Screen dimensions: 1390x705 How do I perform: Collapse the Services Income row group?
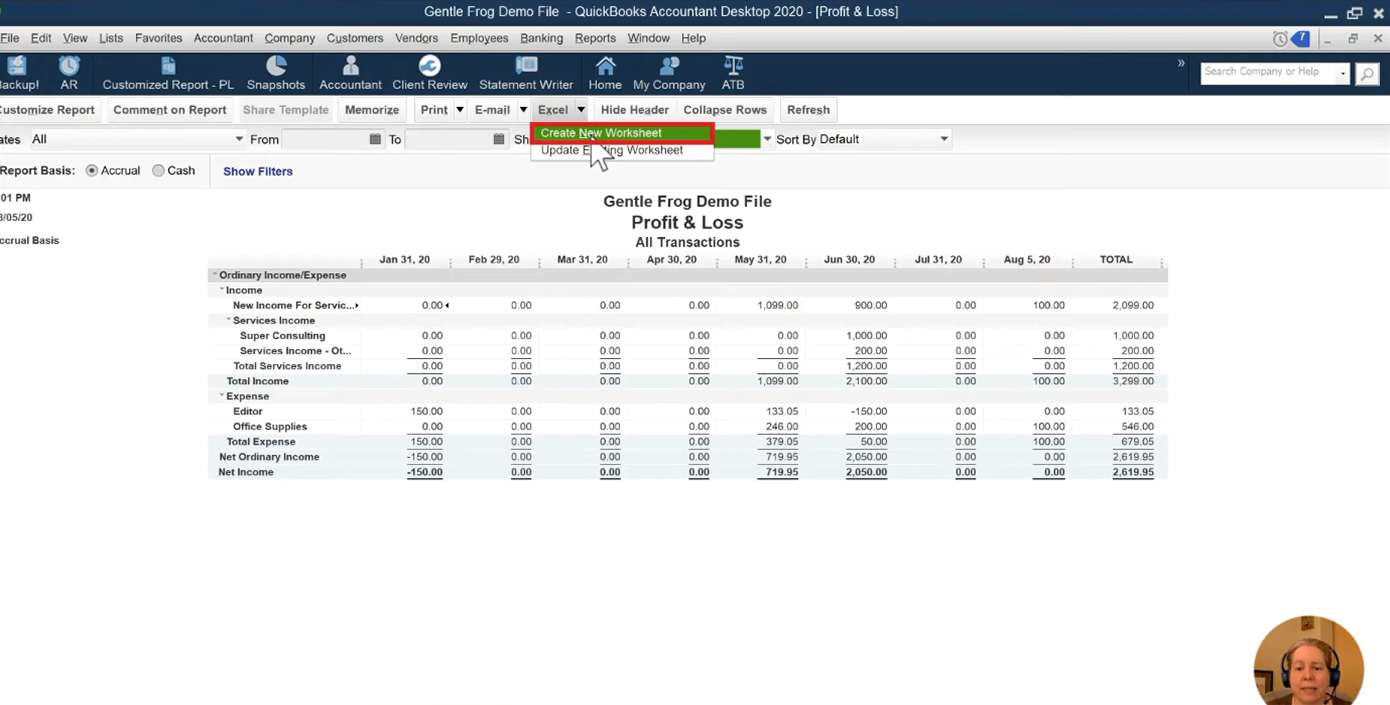click(228, 321)
